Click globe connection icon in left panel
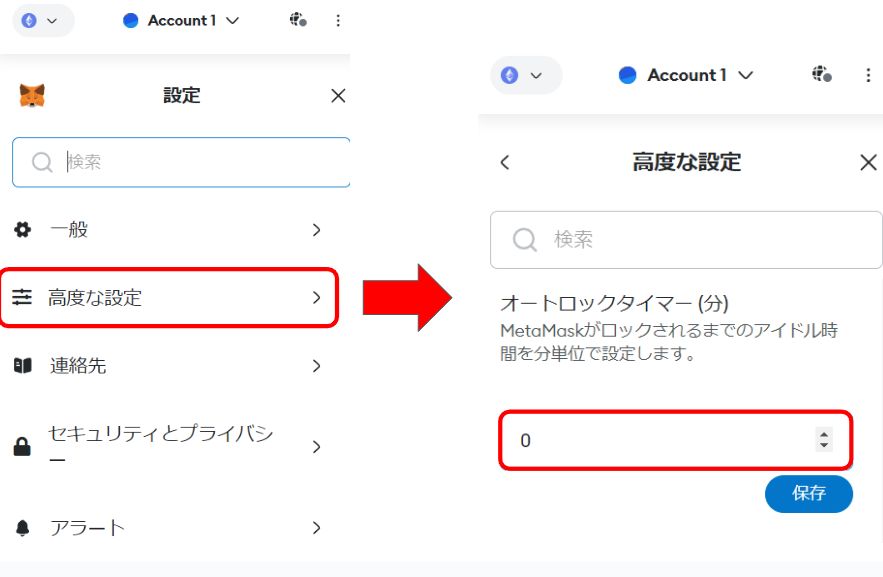883x577 pixels. [298, 20]
